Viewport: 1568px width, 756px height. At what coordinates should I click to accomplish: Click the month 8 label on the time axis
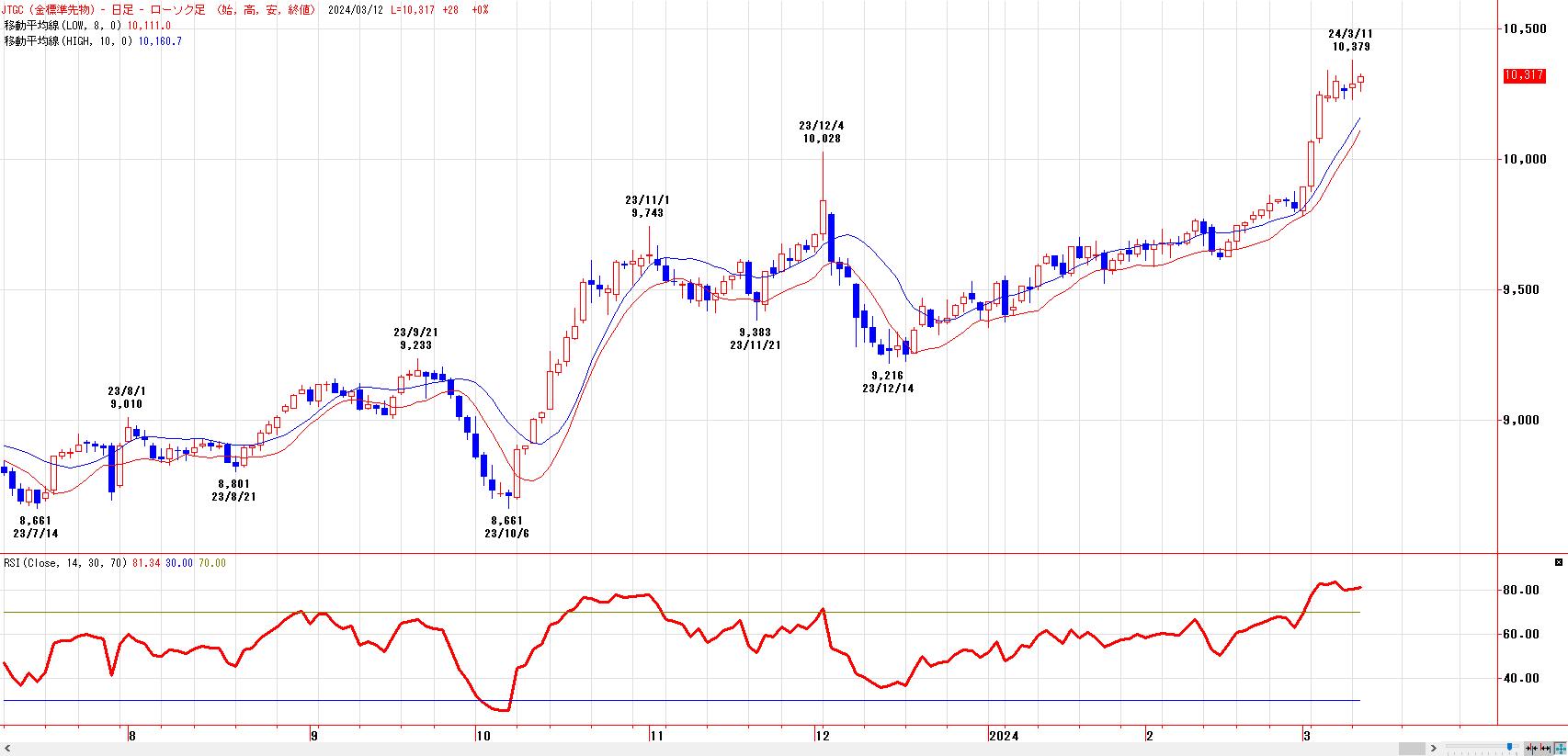point(132,736)
